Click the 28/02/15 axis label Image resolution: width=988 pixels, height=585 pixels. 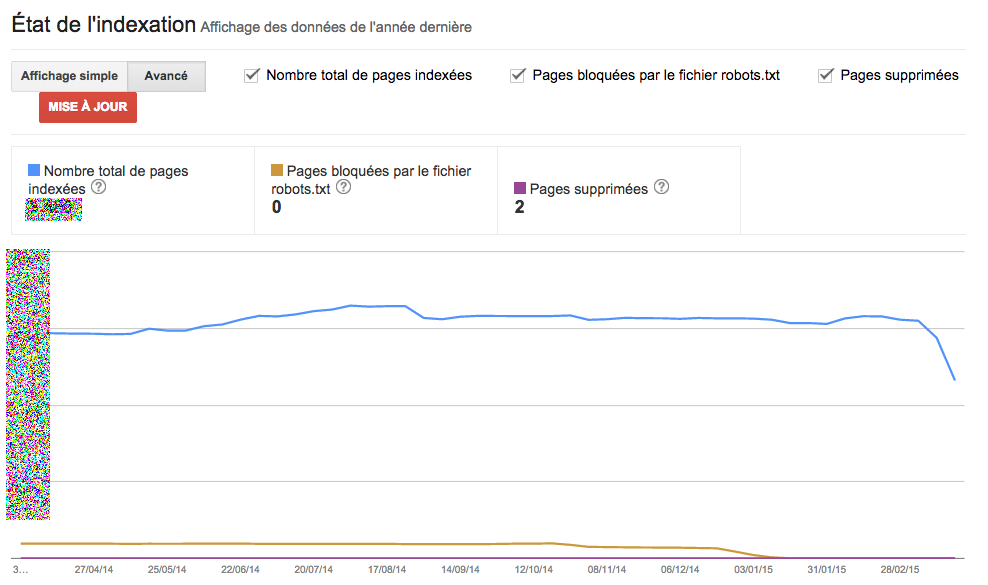[900, 569]
